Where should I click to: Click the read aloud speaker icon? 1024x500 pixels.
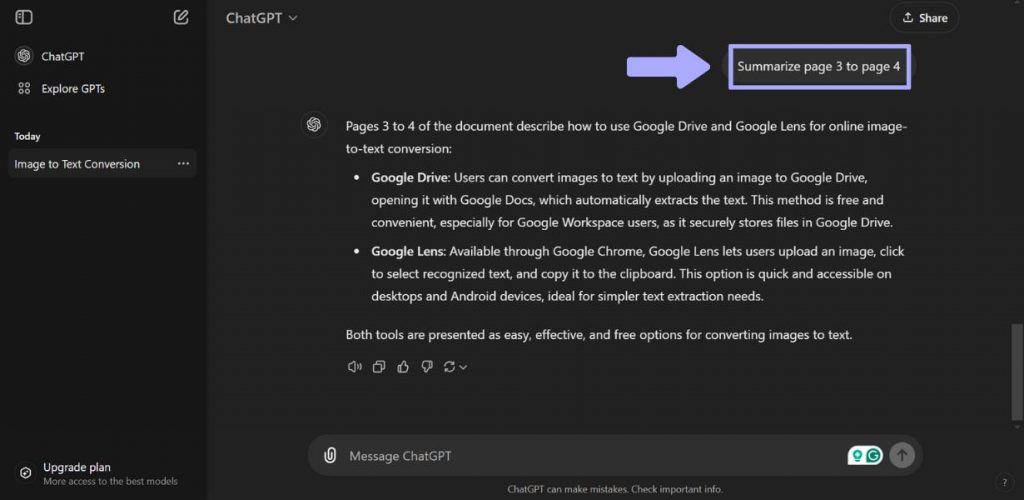pyautogui.click(x=355, y=367)
